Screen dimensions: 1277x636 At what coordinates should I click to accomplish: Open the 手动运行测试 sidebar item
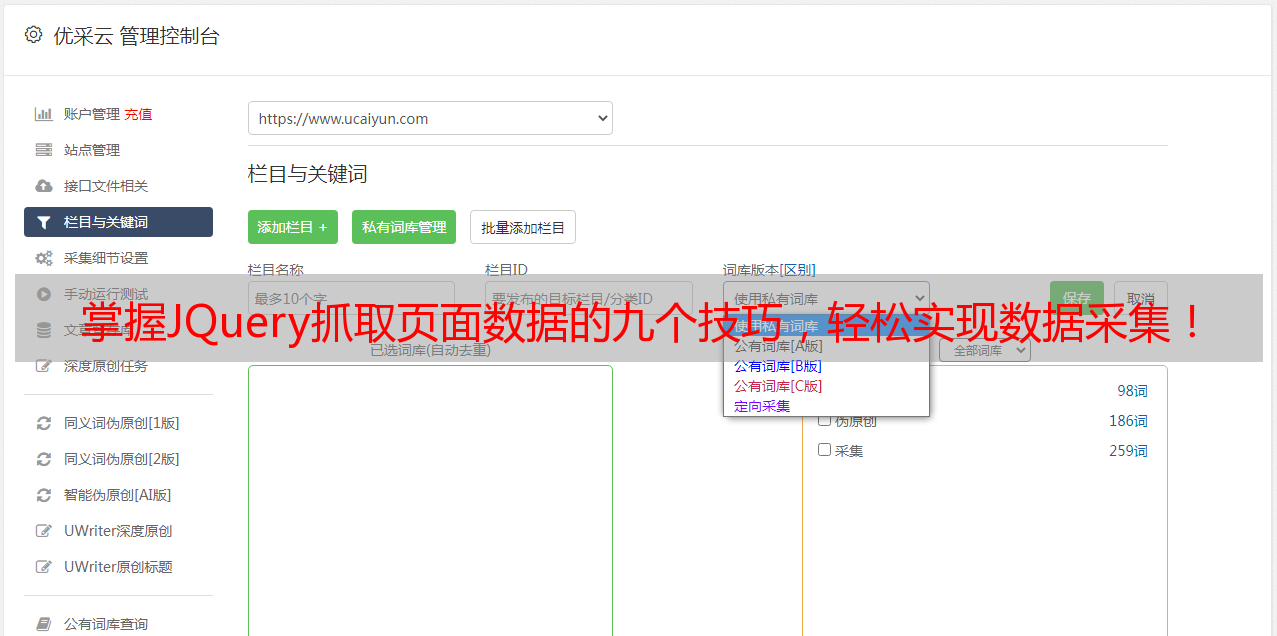(x=118, y=294)
